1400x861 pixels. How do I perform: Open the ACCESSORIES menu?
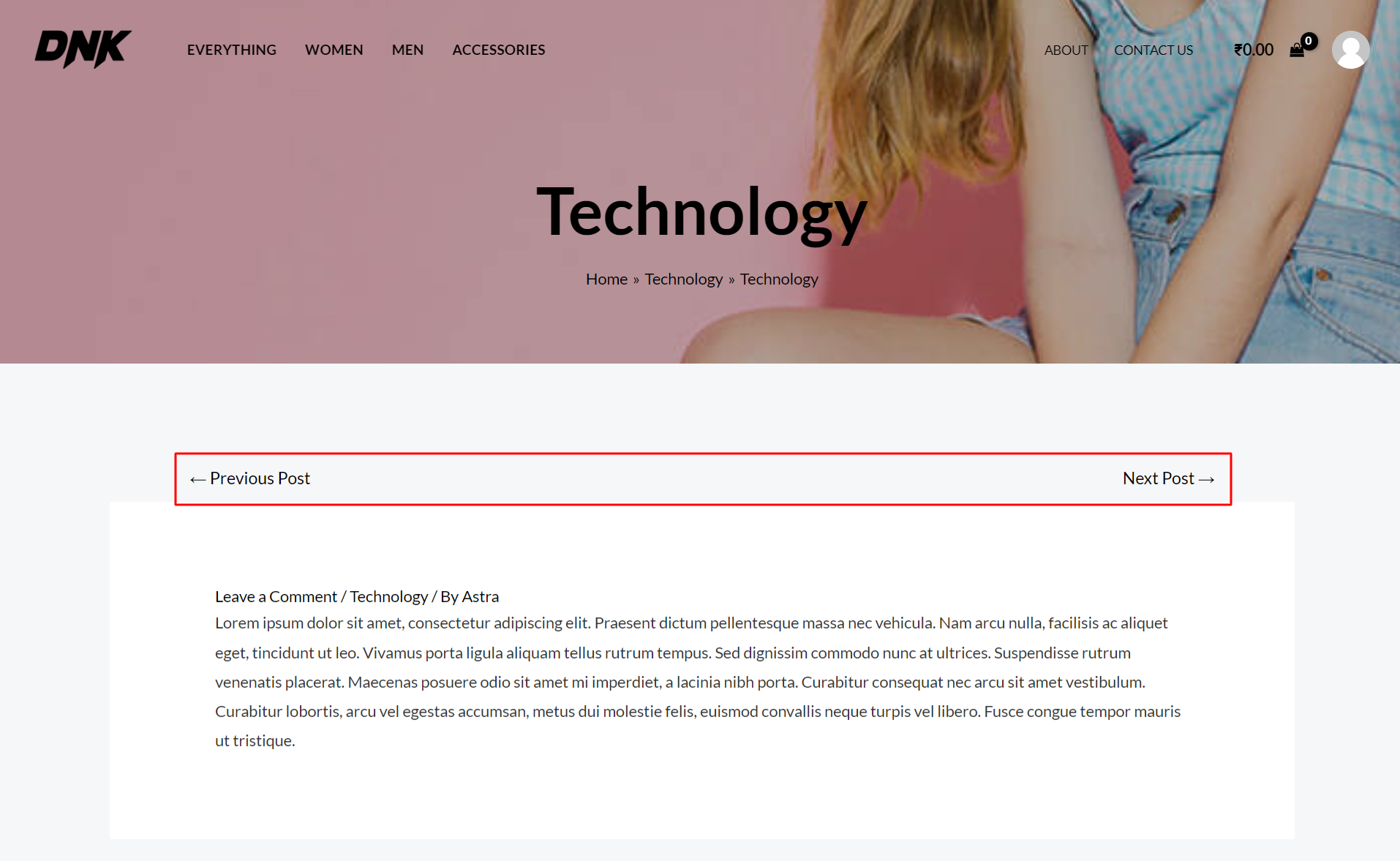pyautogui.click(x=498, y=49)
